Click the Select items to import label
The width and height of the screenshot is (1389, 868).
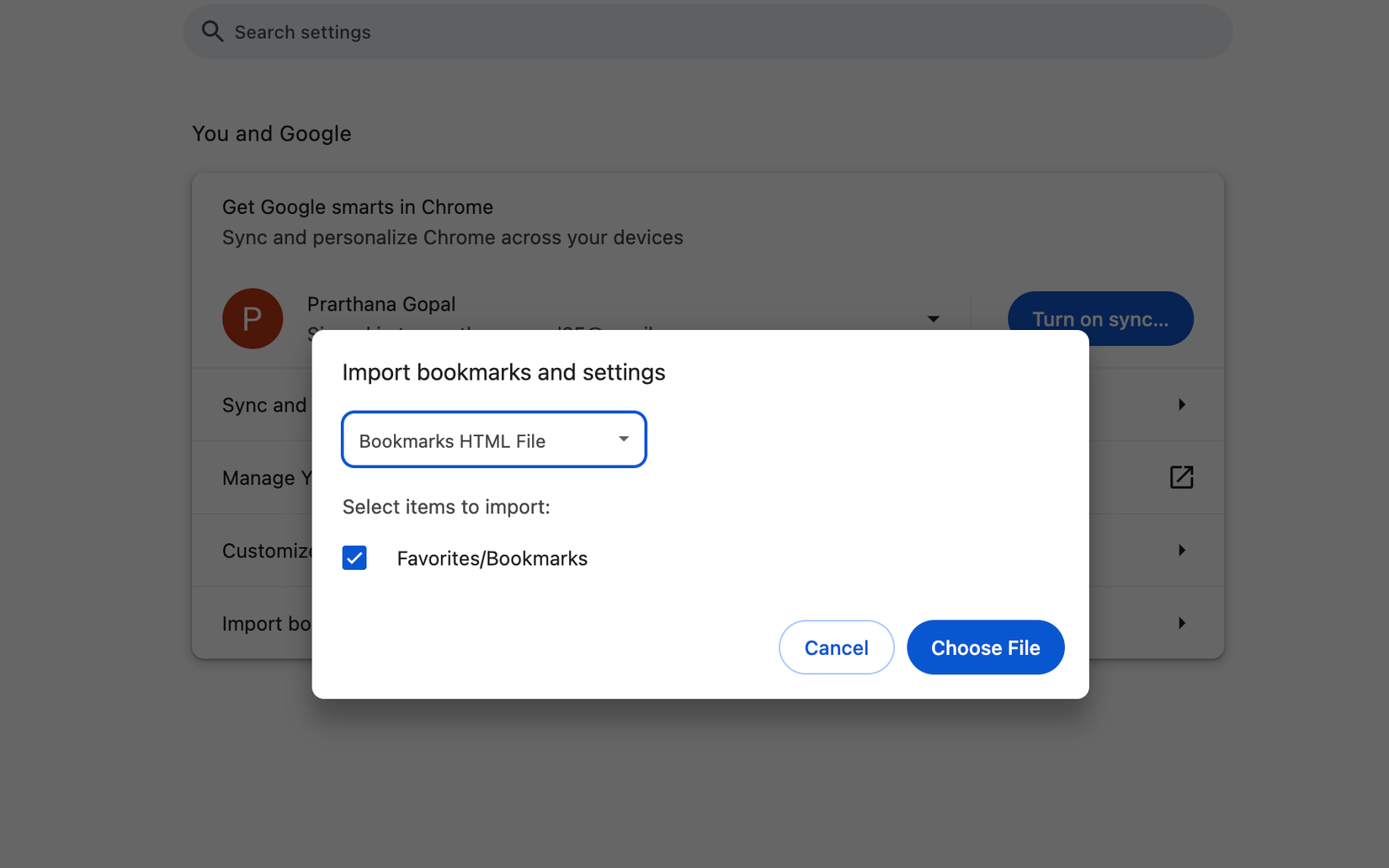coord(446,507)
